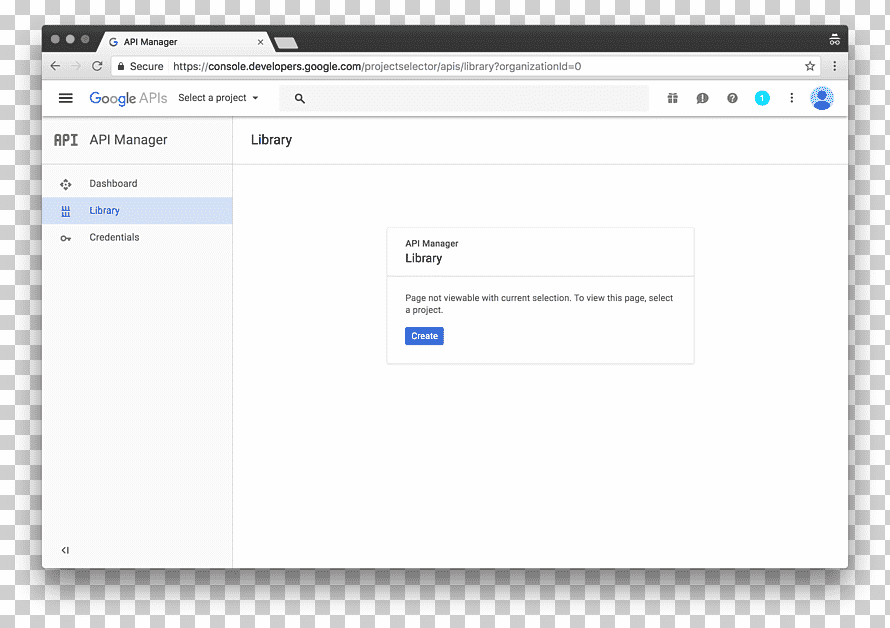Open the hamburger navigation menu

(66, 98)
